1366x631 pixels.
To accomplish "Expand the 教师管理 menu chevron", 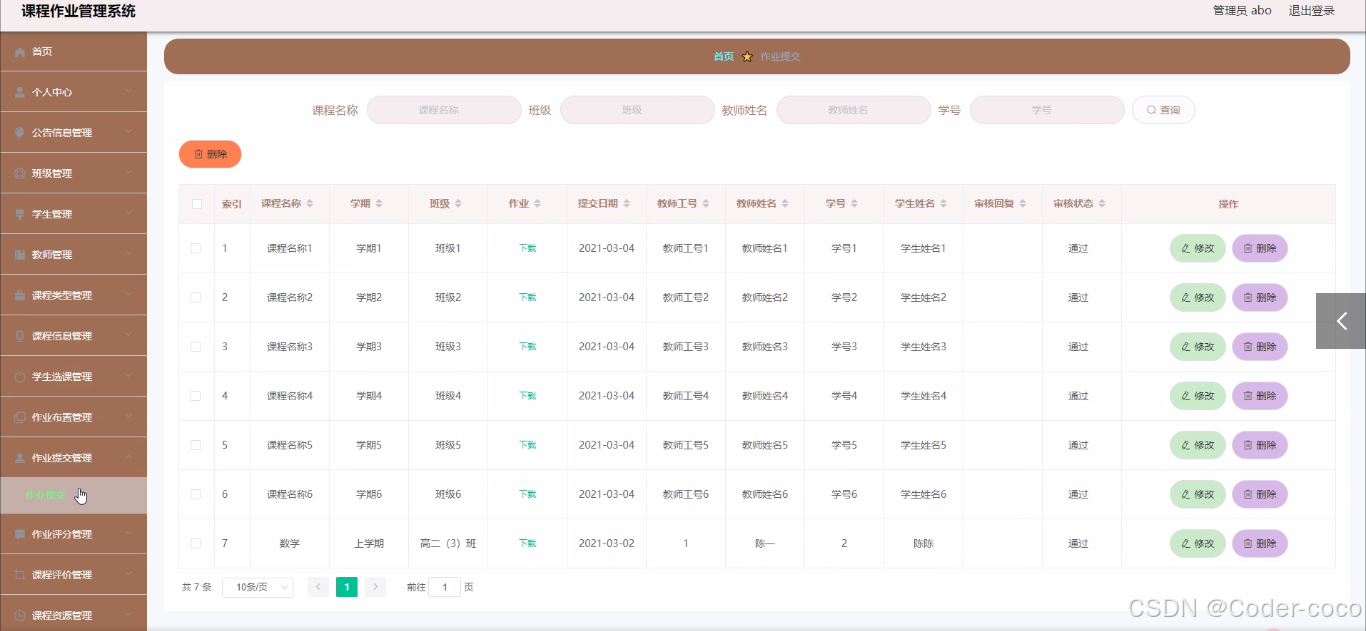I will point(129,255).
